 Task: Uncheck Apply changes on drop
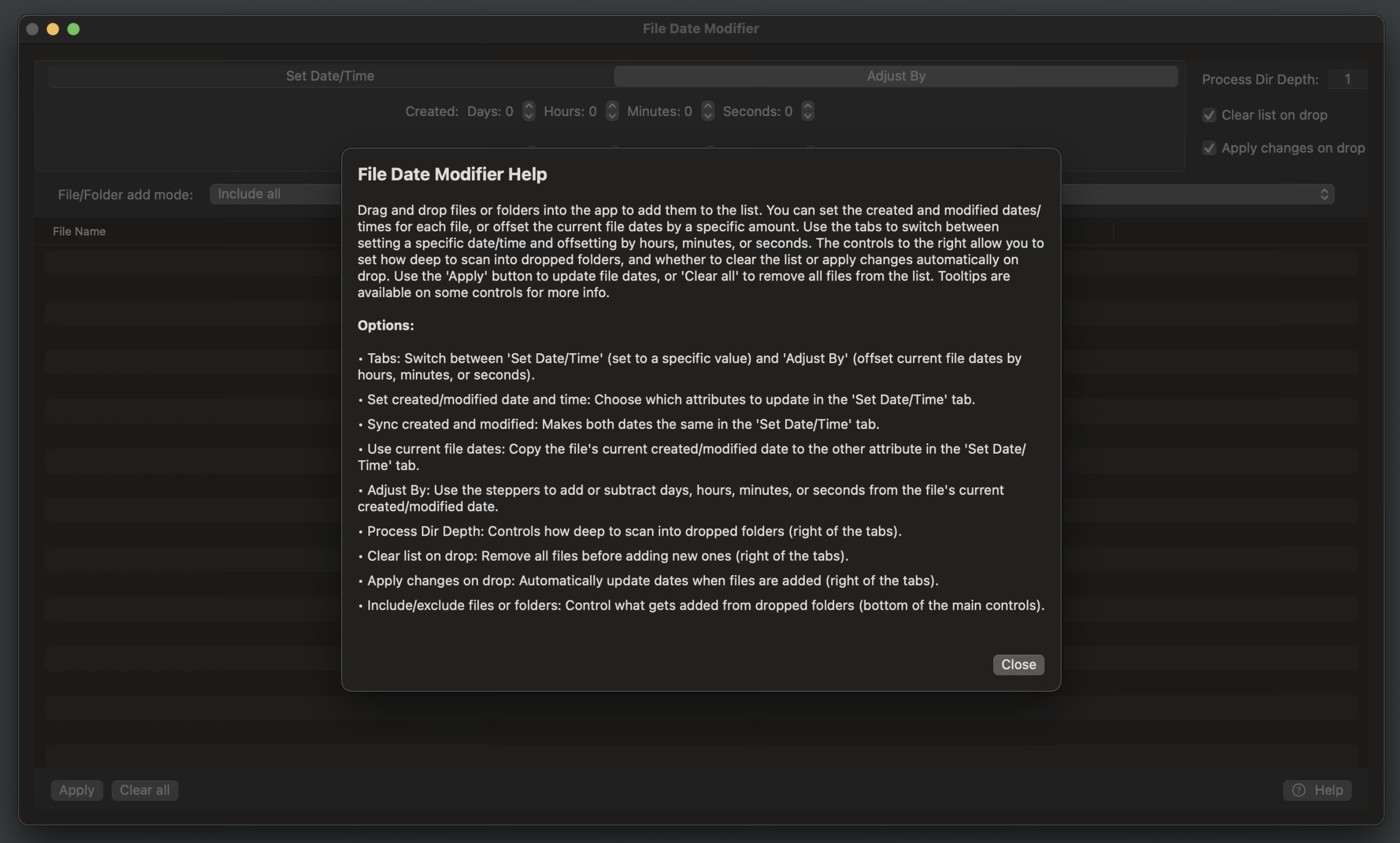[1209, 148]
